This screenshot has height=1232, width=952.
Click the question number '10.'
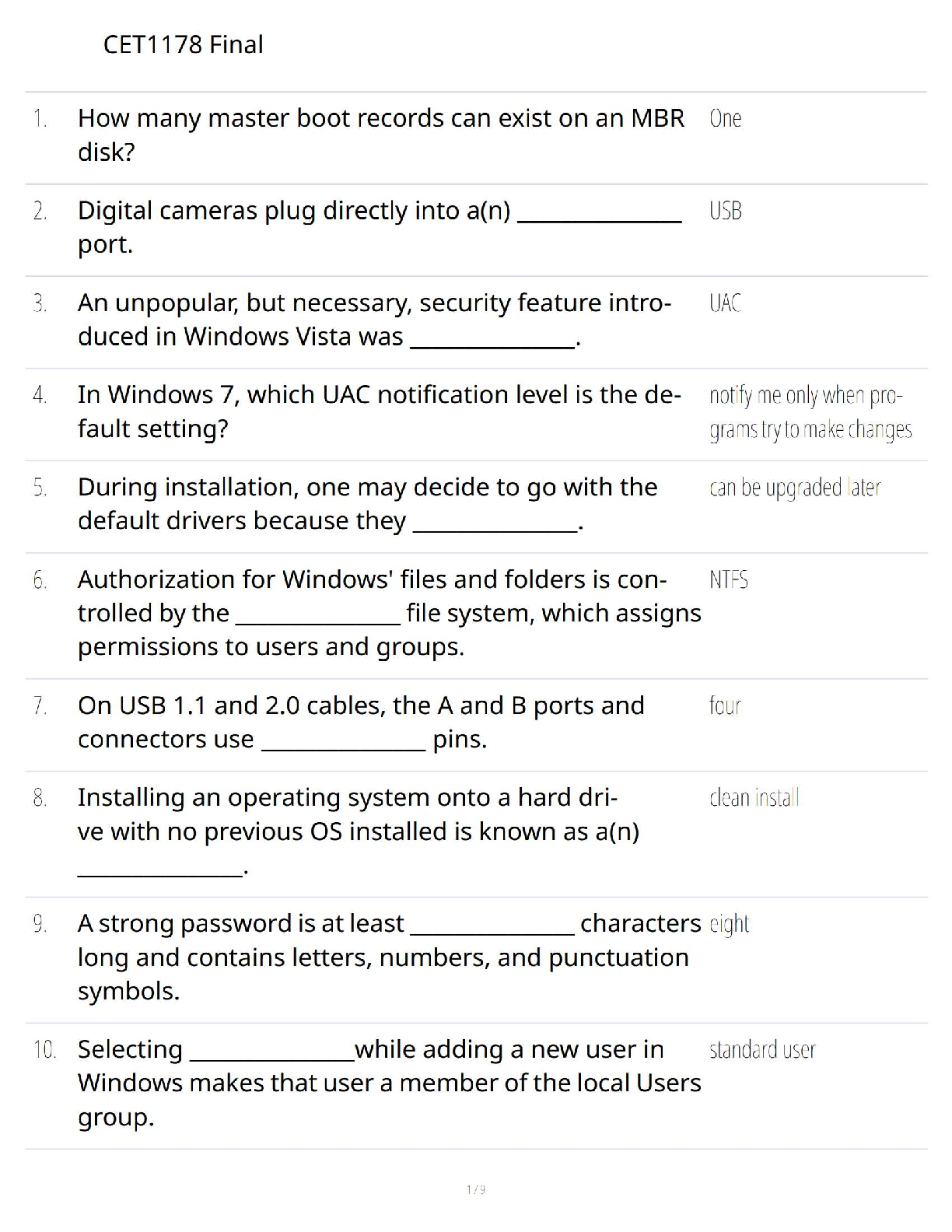[44, 1050]
